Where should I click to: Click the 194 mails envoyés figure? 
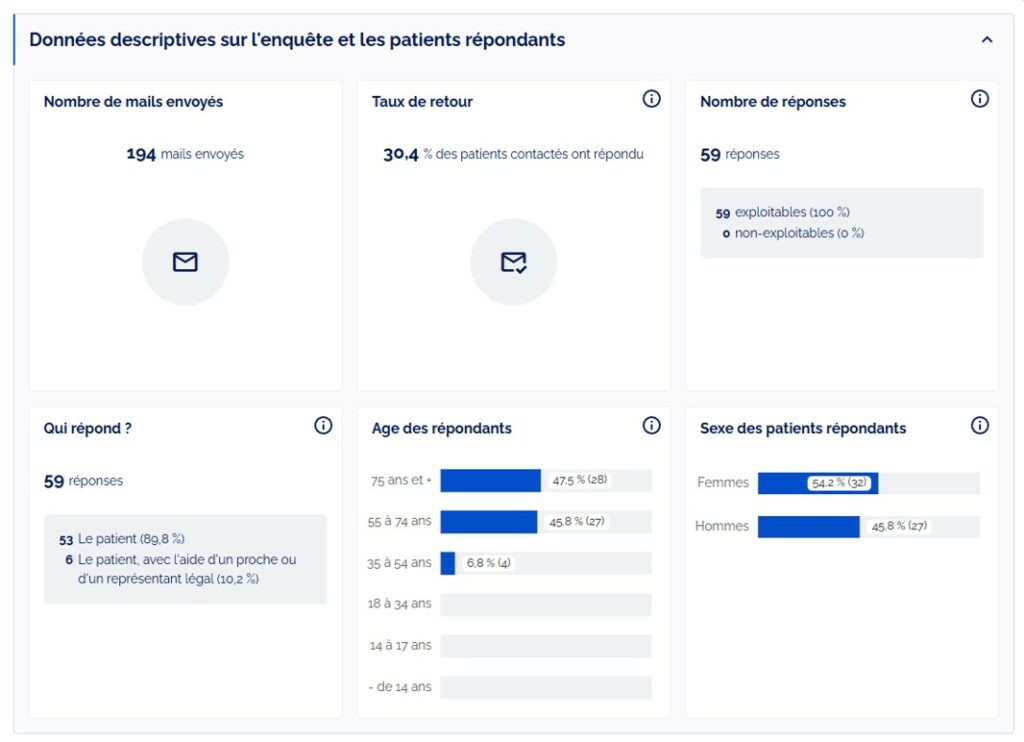(x=185, y=154)
